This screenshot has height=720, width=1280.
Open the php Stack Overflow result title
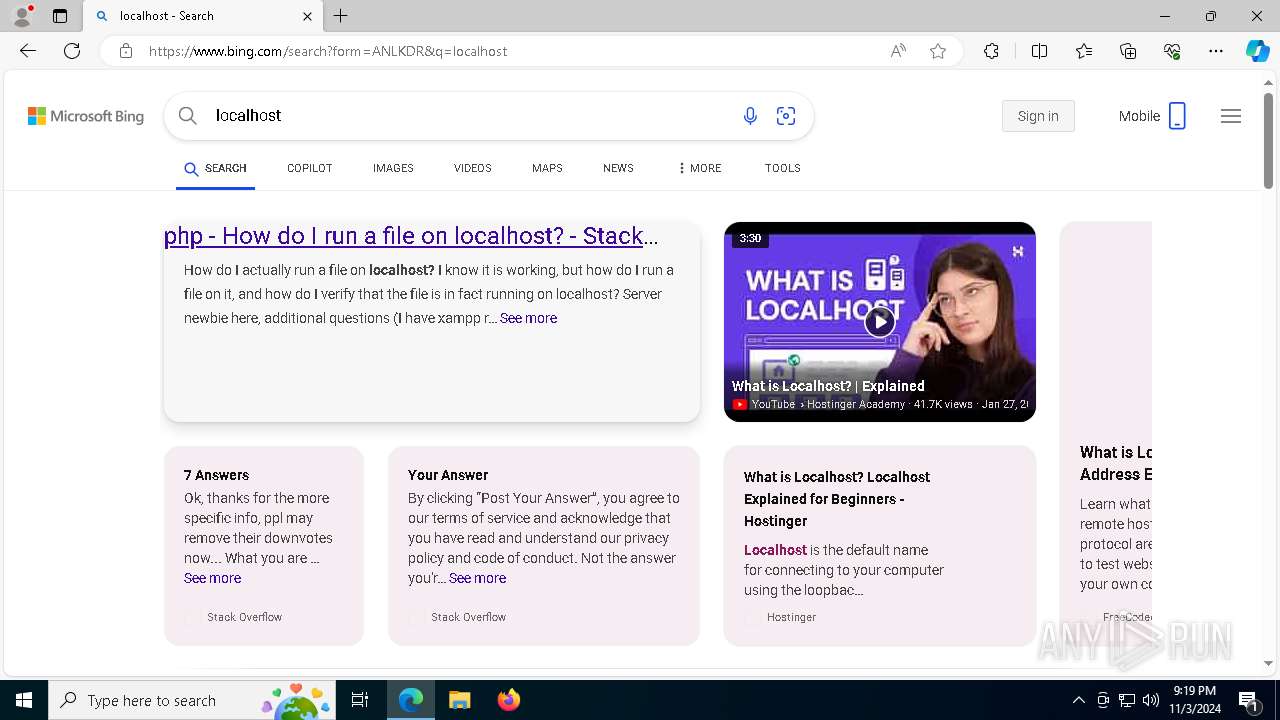pos(411,236)
